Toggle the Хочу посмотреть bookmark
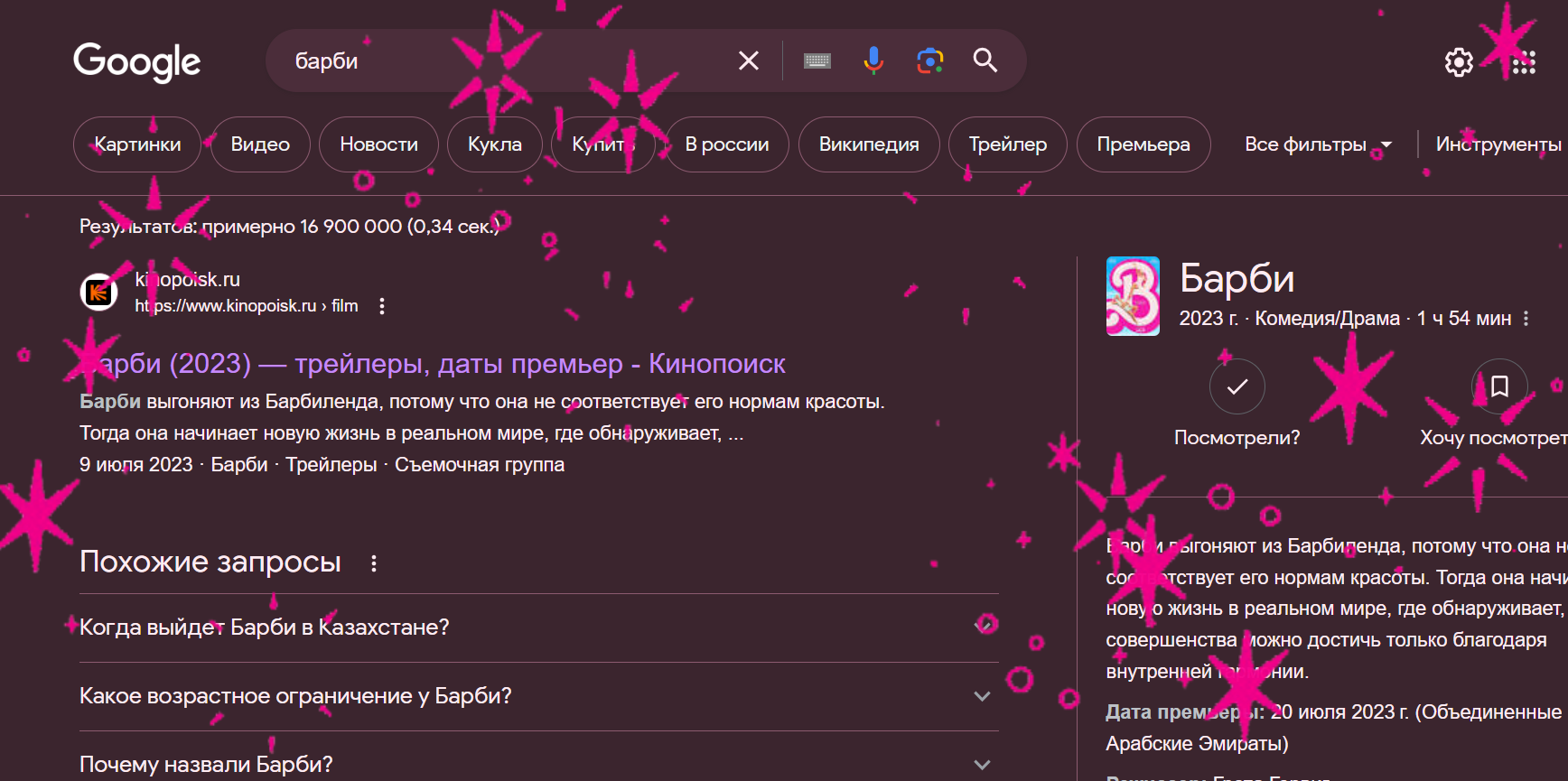Screen dimensions: 1568x781 [x=1499, y=386]
